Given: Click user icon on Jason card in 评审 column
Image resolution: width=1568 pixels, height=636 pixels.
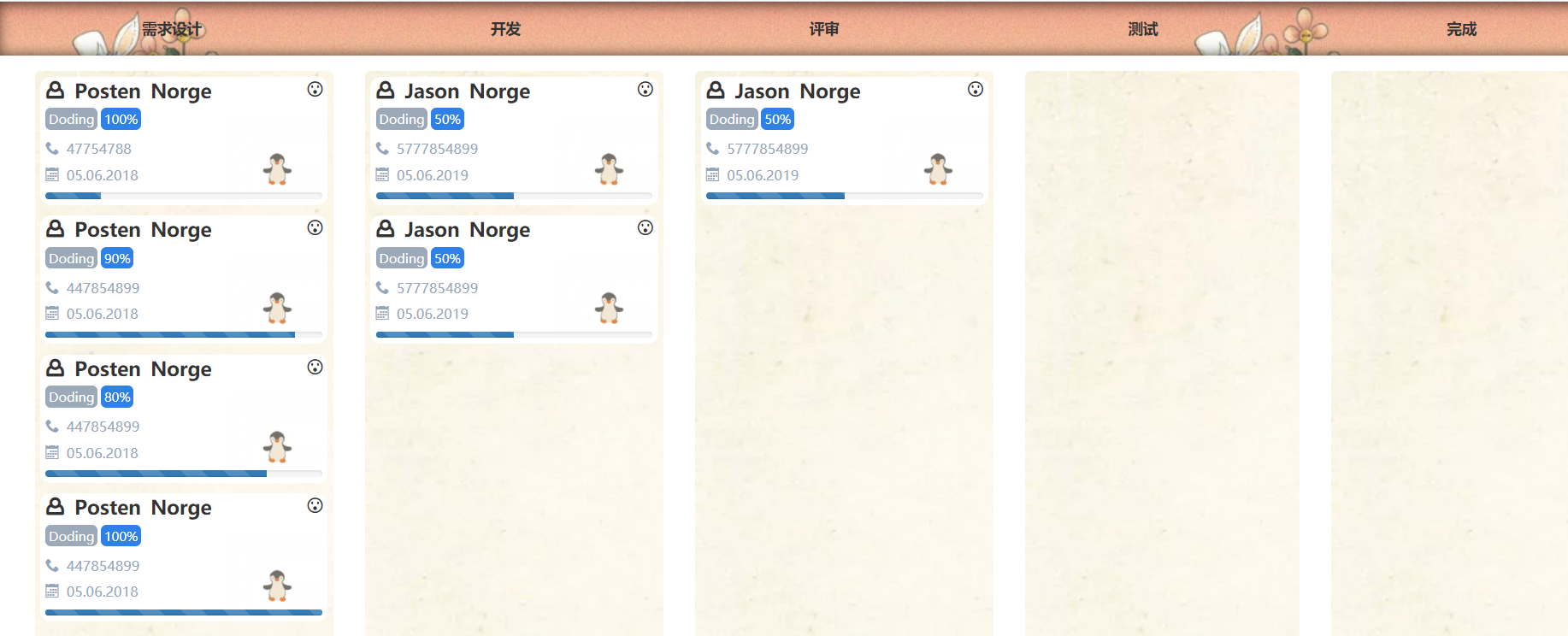Looking at the screenshot, I should point(716,90).
